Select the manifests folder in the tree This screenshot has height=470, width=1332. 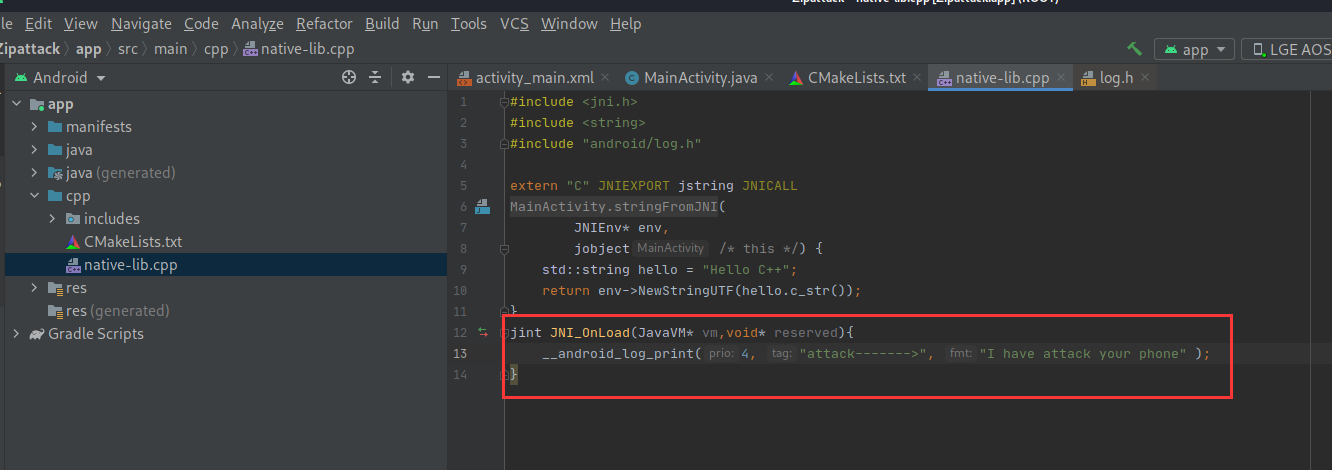98,127
